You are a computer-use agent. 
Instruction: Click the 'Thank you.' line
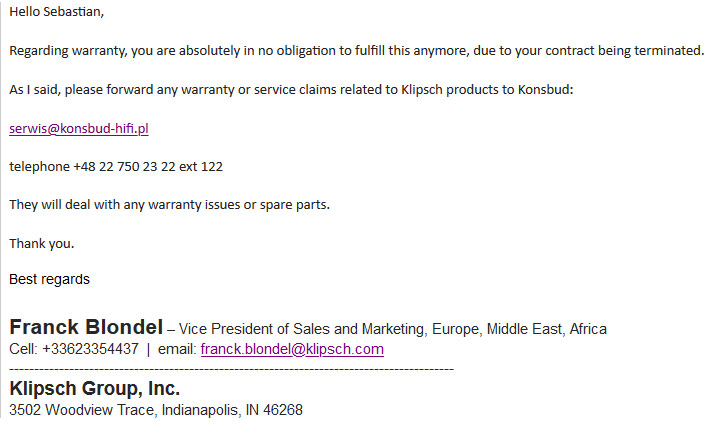click(x=42, y=243)
